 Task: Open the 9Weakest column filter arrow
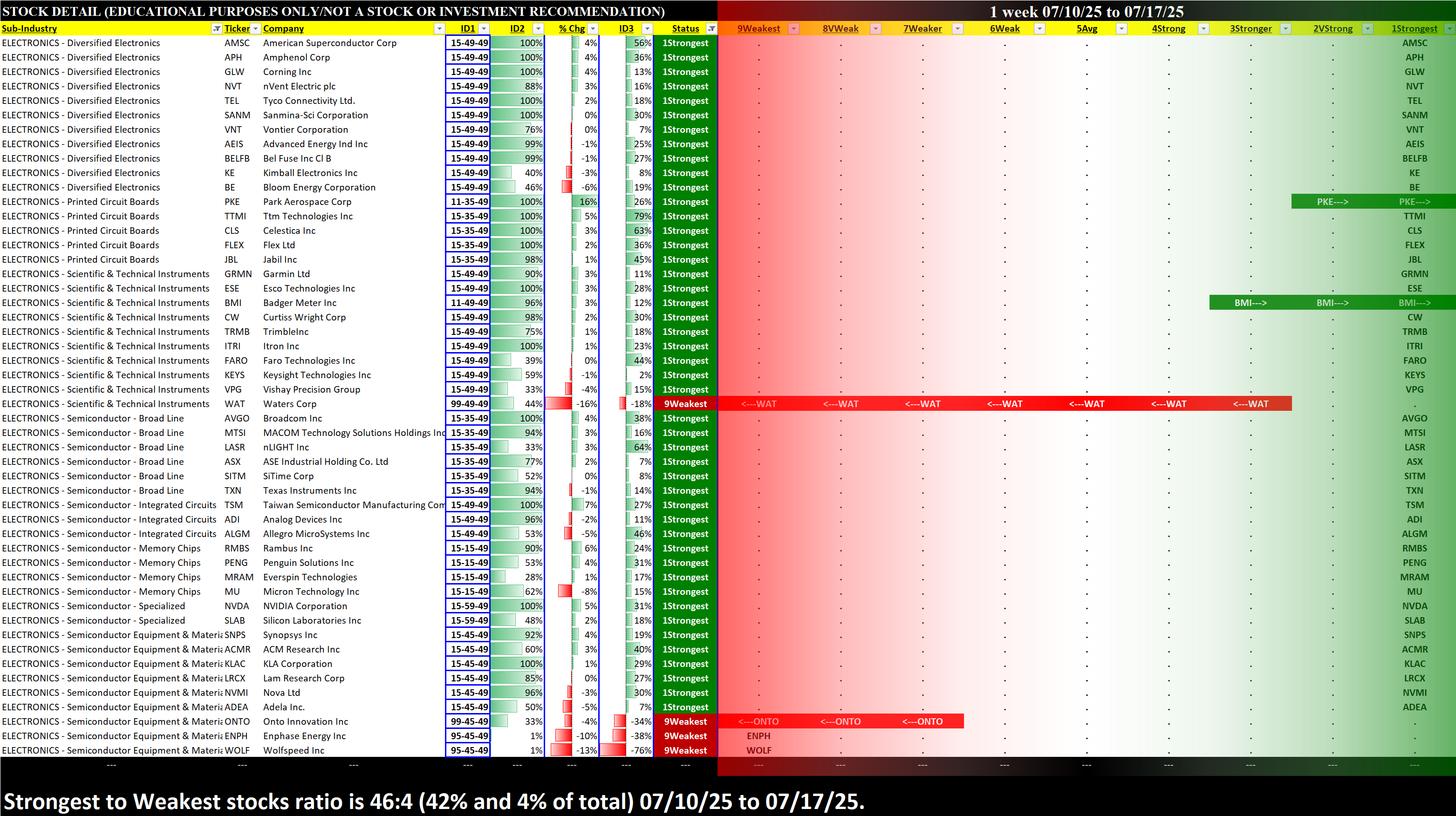pyautogui.click(x=793, y=29)
